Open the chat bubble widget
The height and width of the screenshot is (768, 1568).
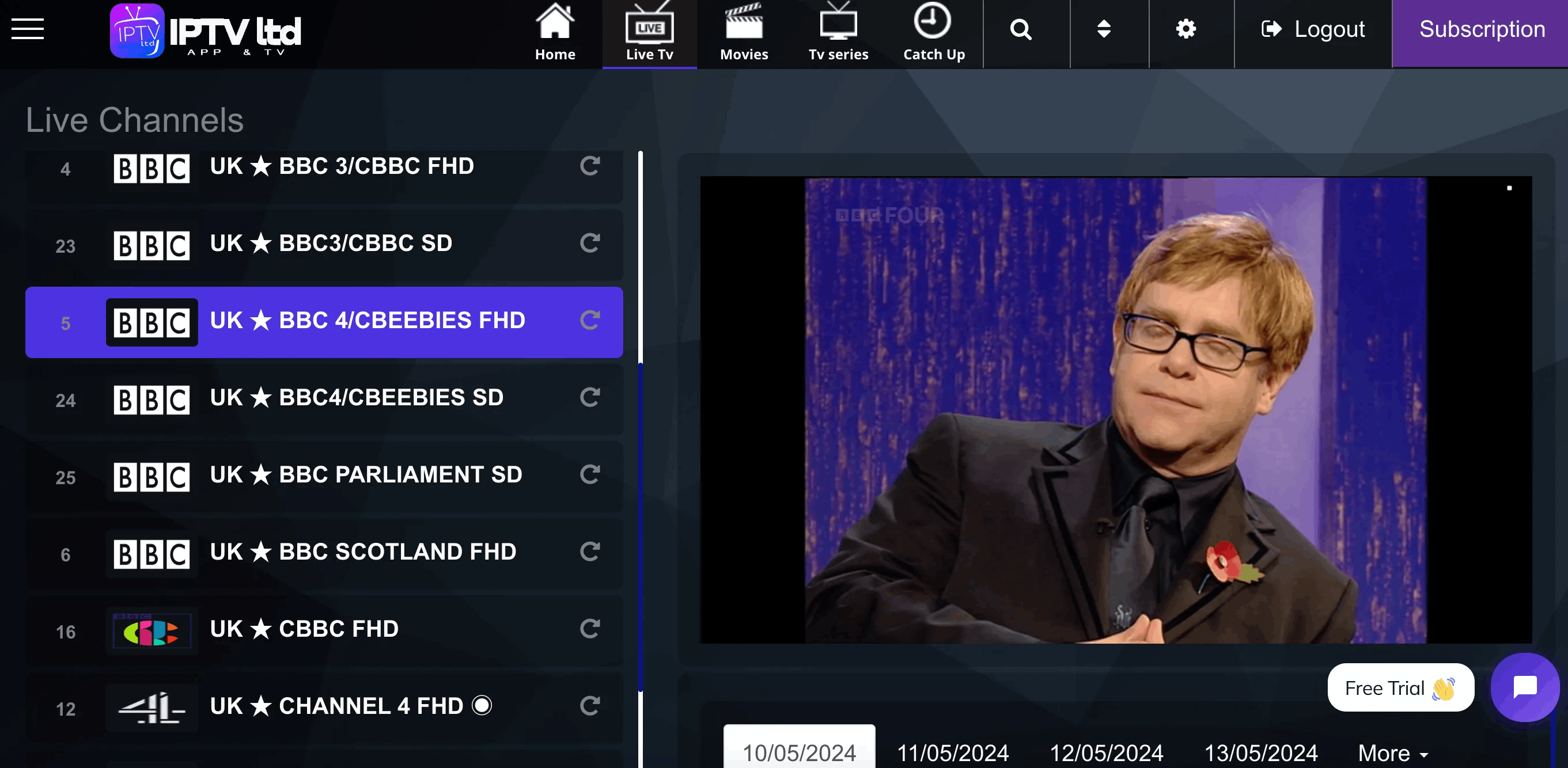tap(1525, 687)
